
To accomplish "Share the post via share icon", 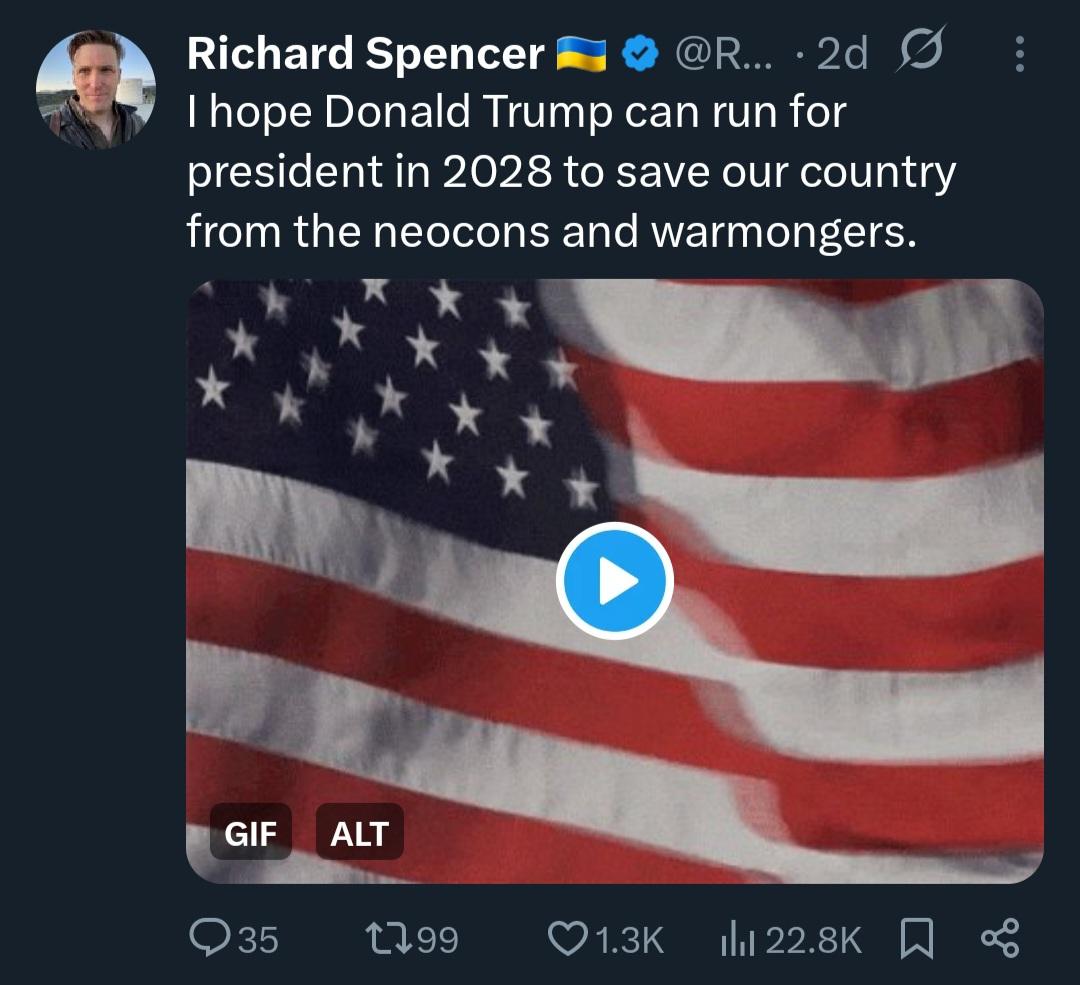I will [x=999, y=938].
